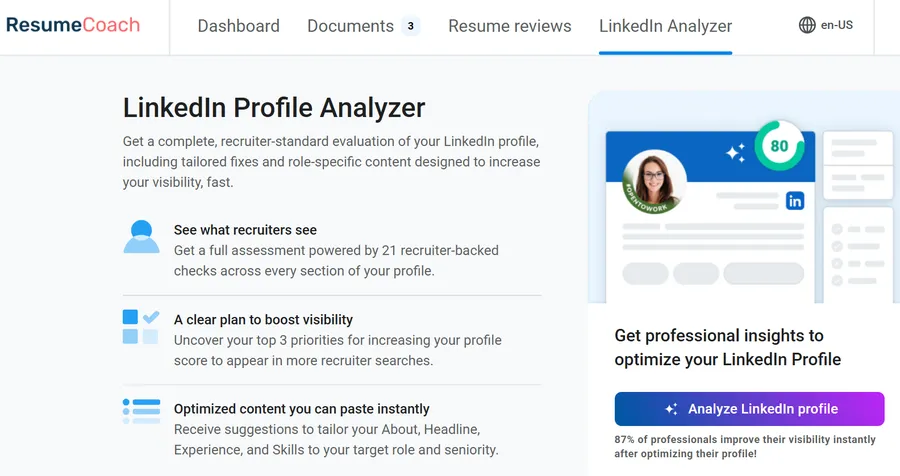Click the LinkedIn logo on profile card
The width and height of the screenshot is (900, 476).
pos(795,201)
